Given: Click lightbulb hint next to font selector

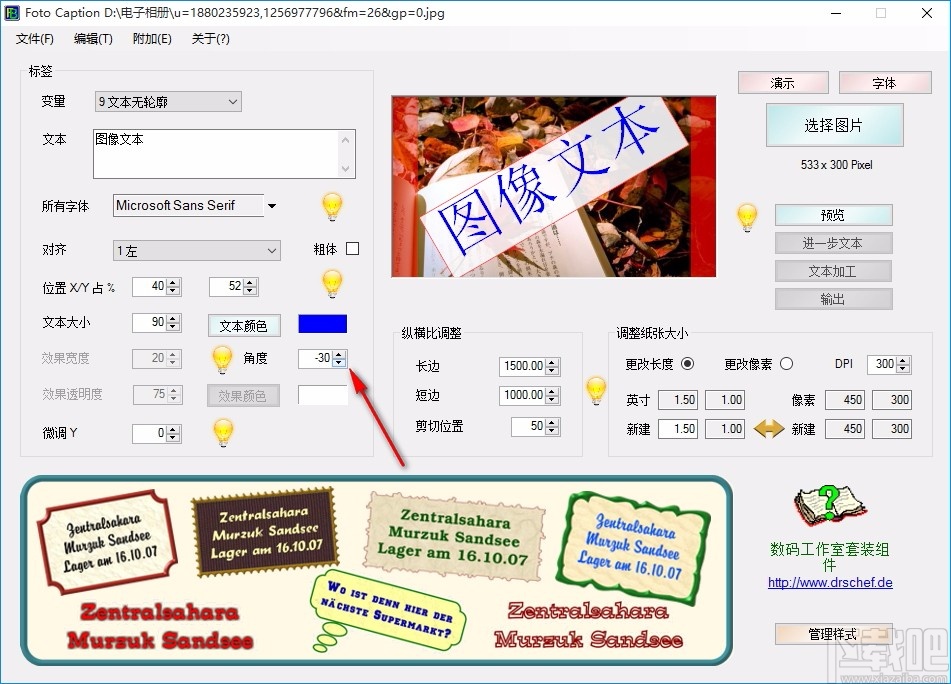Looking at the screenshot, I should [332, 207].
